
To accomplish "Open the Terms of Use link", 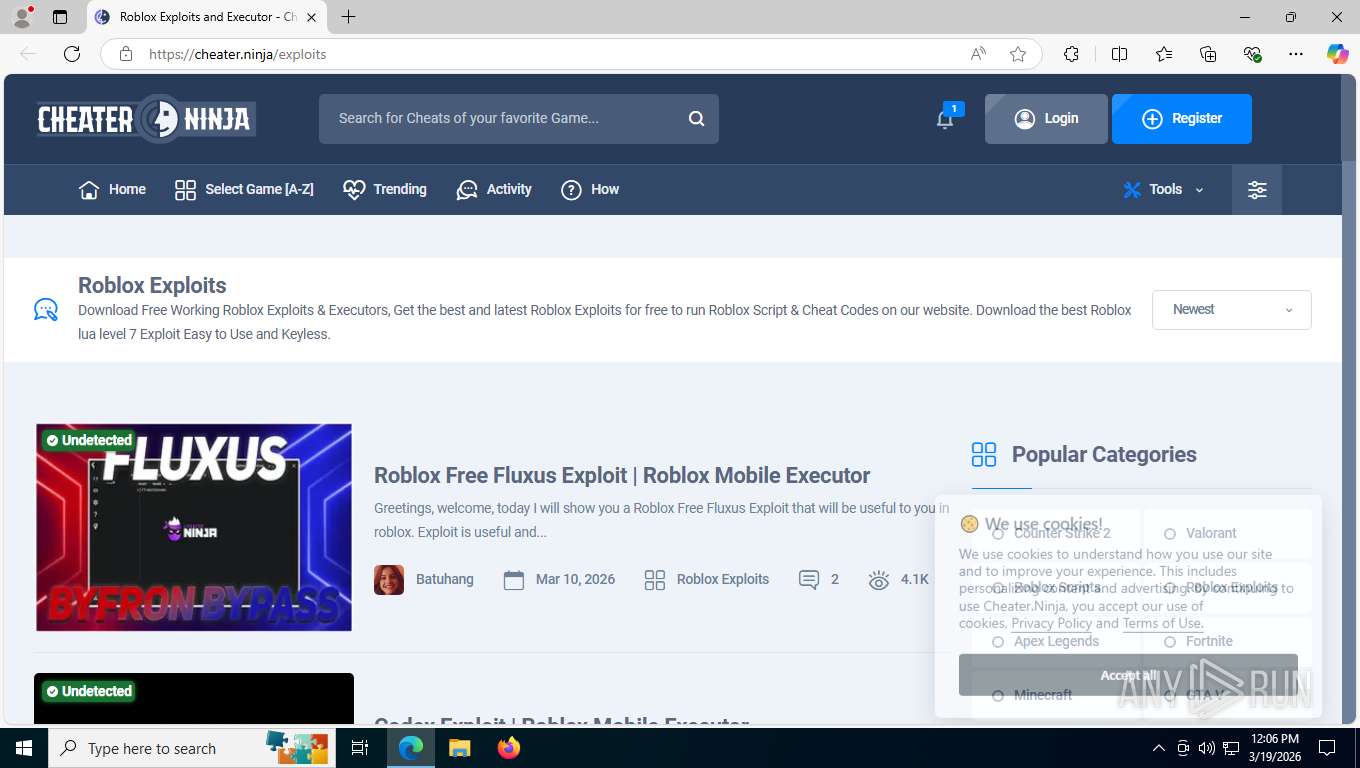I will tap(1161, 623).
